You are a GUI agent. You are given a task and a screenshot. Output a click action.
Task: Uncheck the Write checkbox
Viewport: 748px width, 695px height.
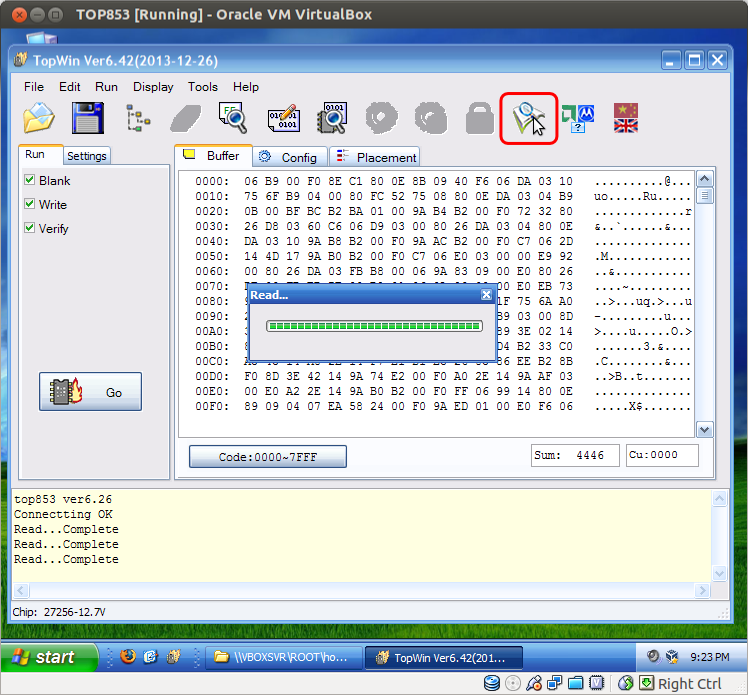pyautogui.click(x=30, y=204)
